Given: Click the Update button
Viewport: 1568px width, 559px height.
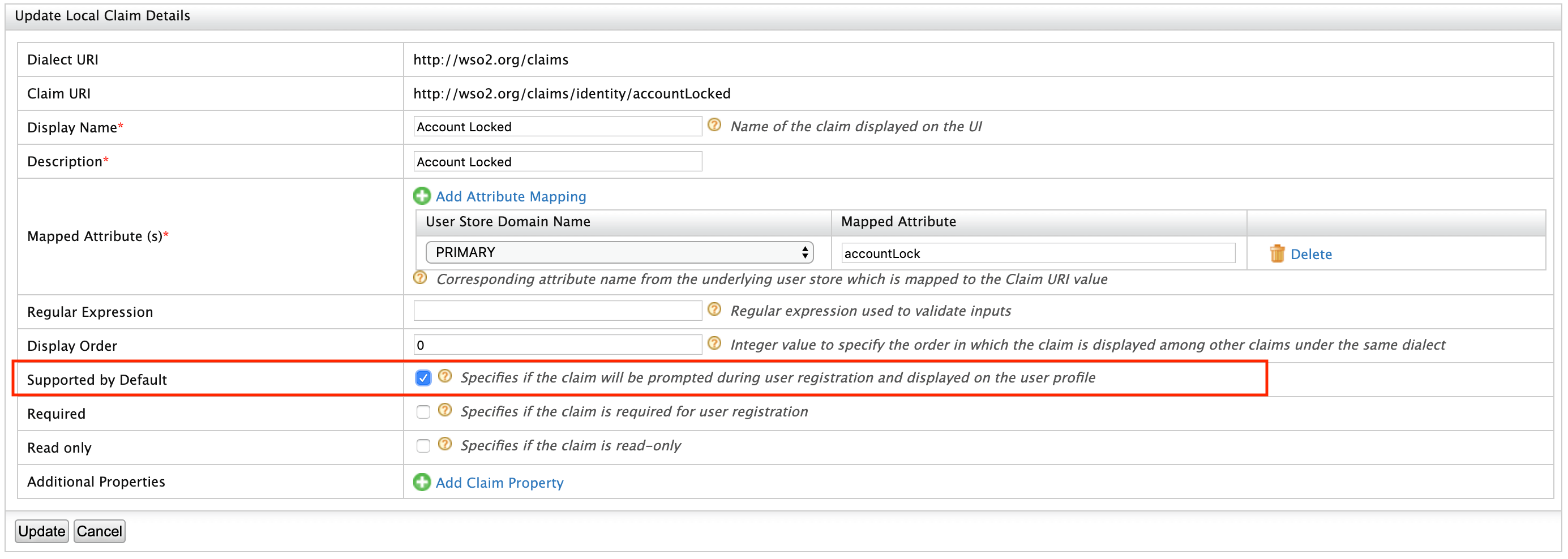Looking at the screenshot, I should [41, 530].
